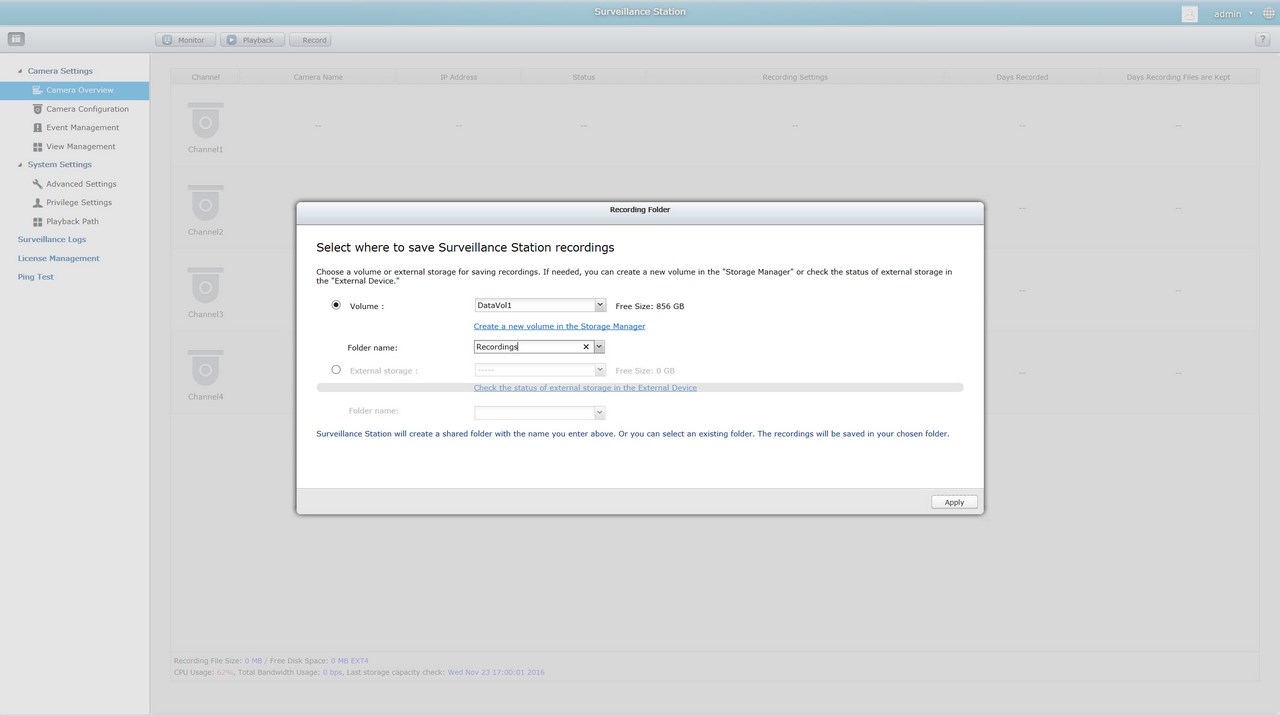Click the Channel column header
The image size is (1280, 716).
[x=206, y=77]
